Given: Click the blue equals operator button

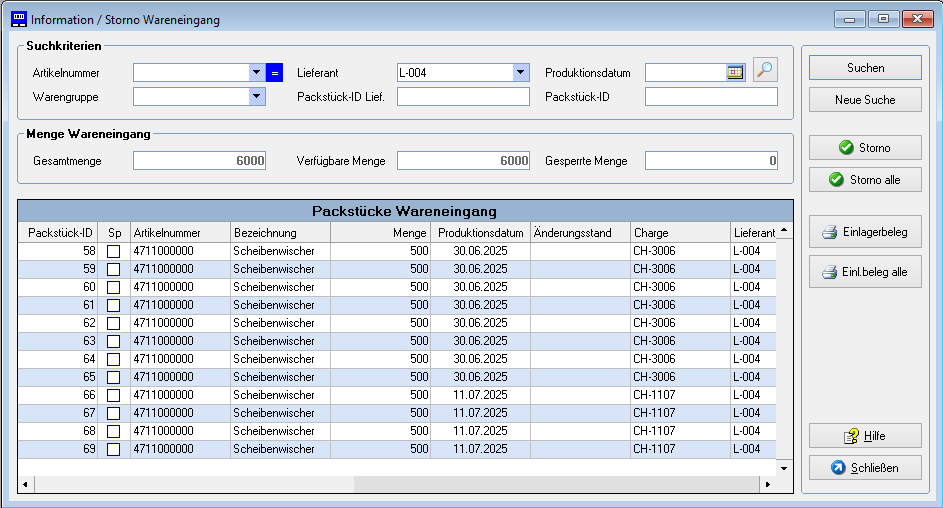Looking at the screenshot, I should coord(275,72).
